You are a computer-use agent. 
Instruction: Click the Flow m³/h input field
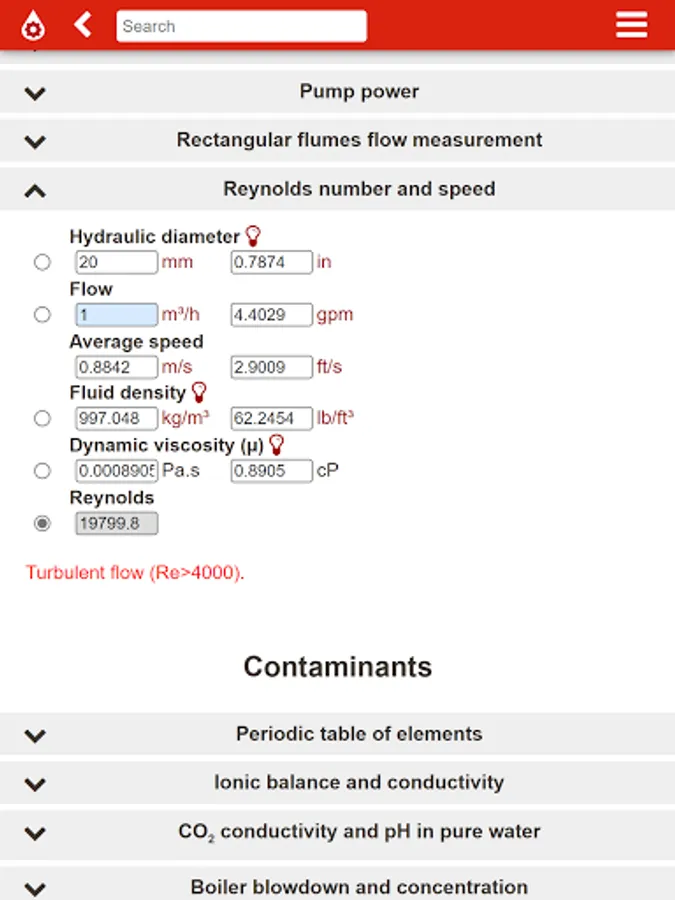point(116,315)
